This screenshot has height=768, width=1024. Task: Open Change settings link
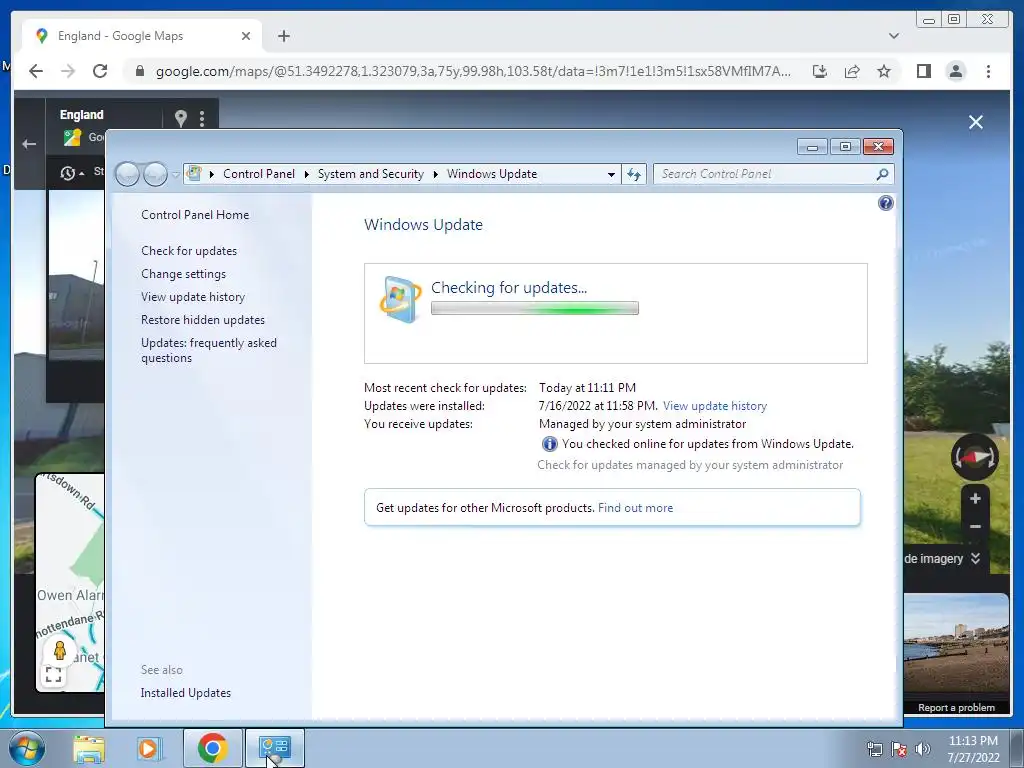pos(184,274)
